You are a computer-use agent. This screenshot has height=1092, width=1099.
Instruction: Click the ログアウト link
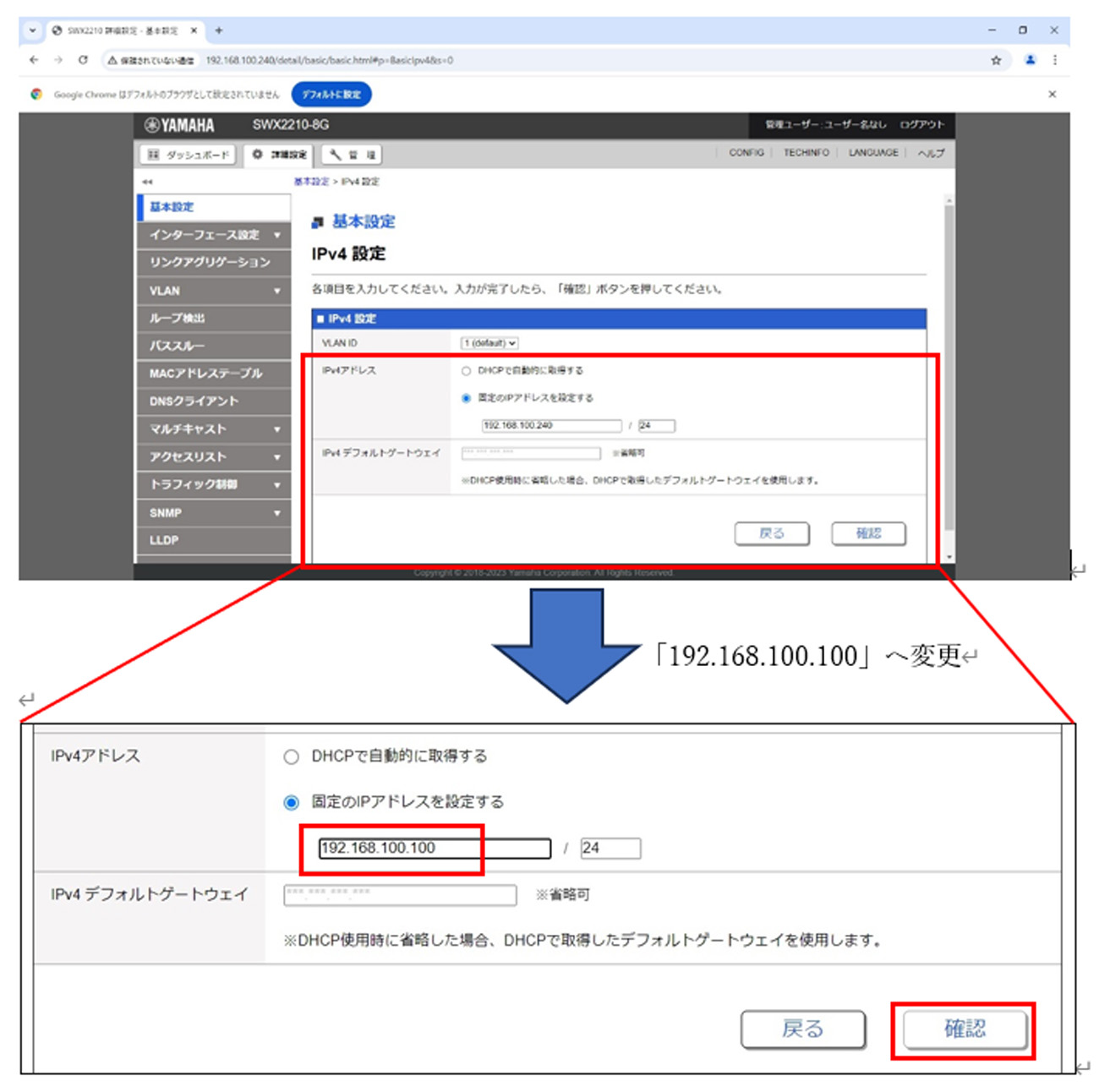coord(921,125)
